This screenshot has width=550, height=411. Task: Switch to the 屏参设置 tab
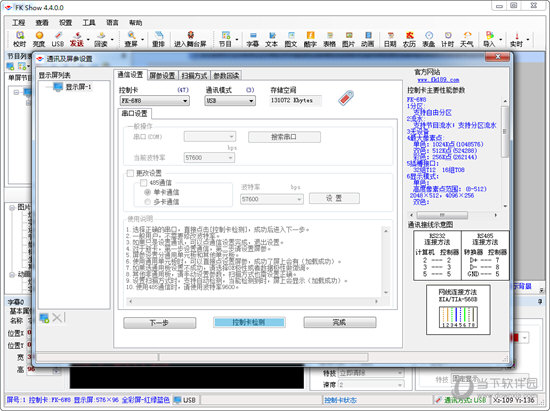(x=162, y=75)
